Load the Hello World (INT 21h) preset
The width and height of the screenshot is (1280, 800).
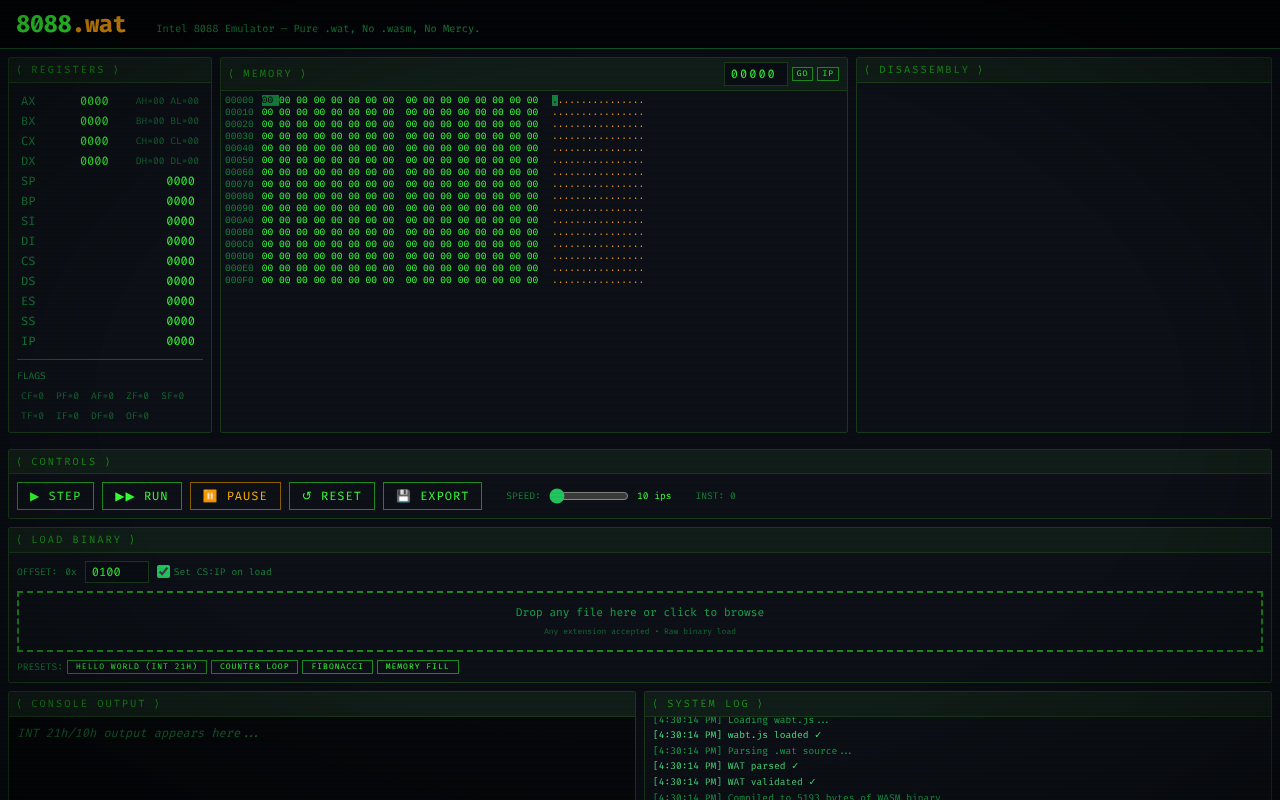[x=137, y=667]
